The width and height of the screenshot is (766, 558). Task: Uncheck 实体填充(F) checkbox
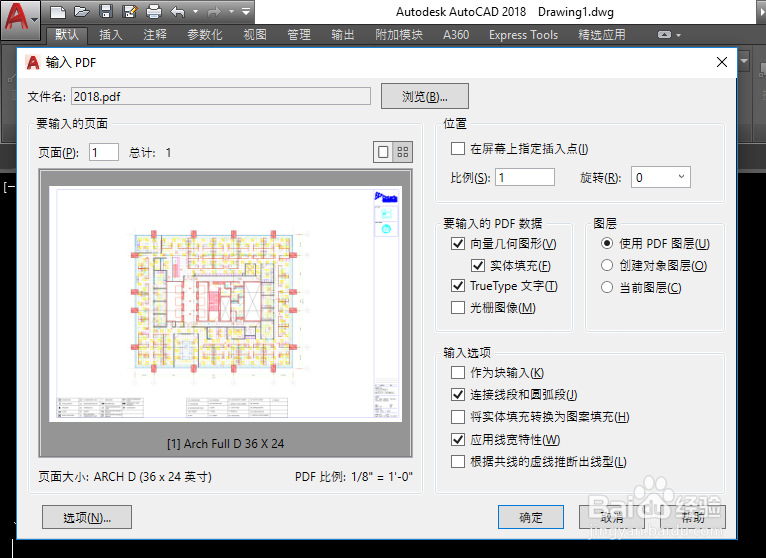point(478,265)
